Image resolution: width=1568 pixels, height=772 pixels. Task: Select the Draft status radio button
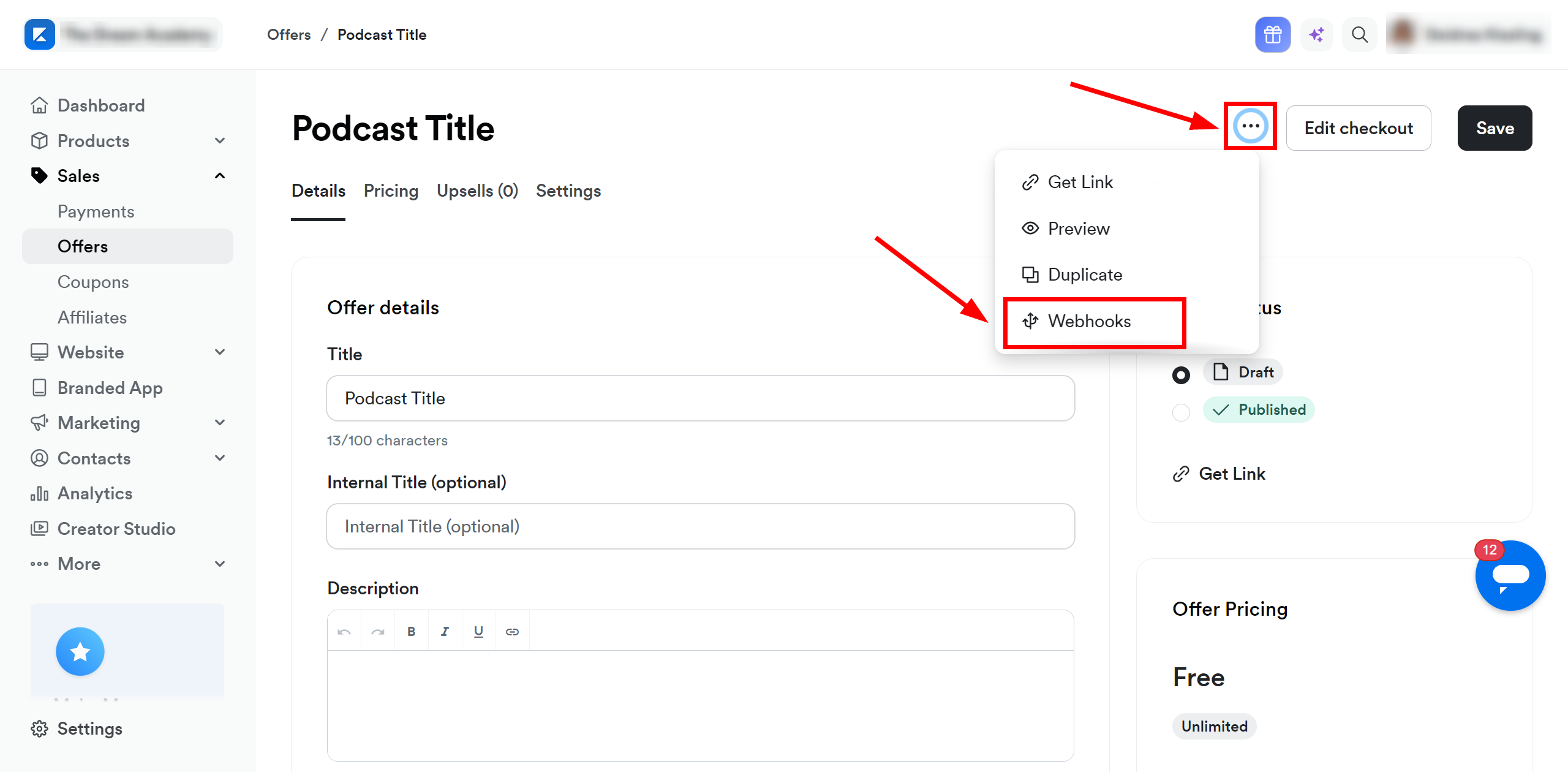[x=1181, y=374]
